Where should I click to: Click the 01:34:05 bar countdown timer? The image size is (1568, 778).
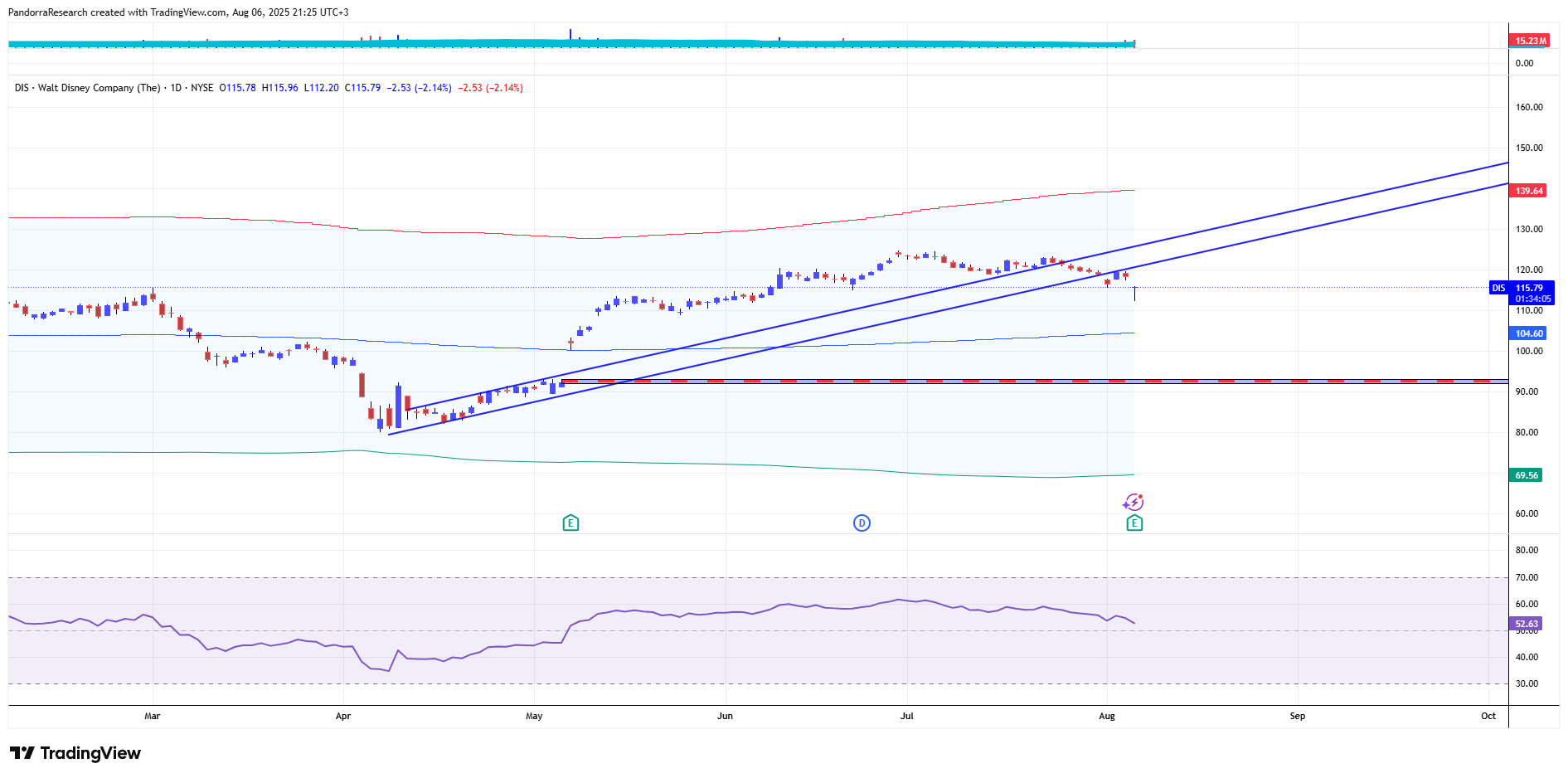(x=1532, y=299)
